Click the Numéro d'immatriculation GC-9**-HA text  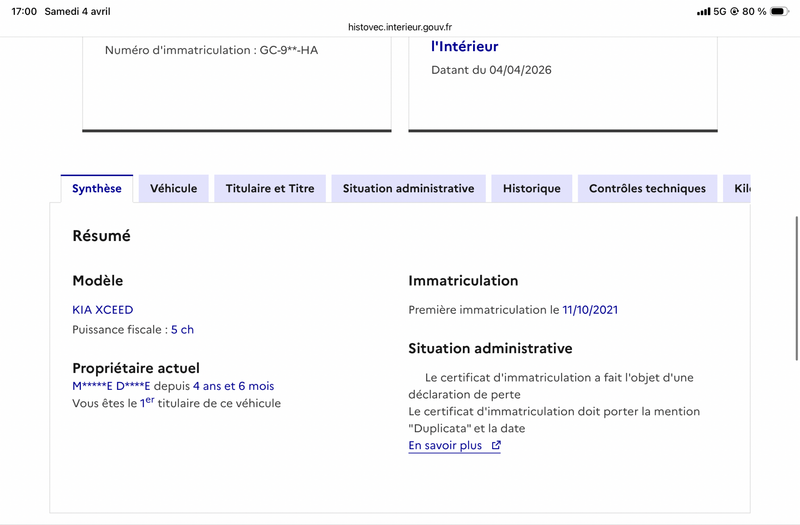[x=211, y=50]
